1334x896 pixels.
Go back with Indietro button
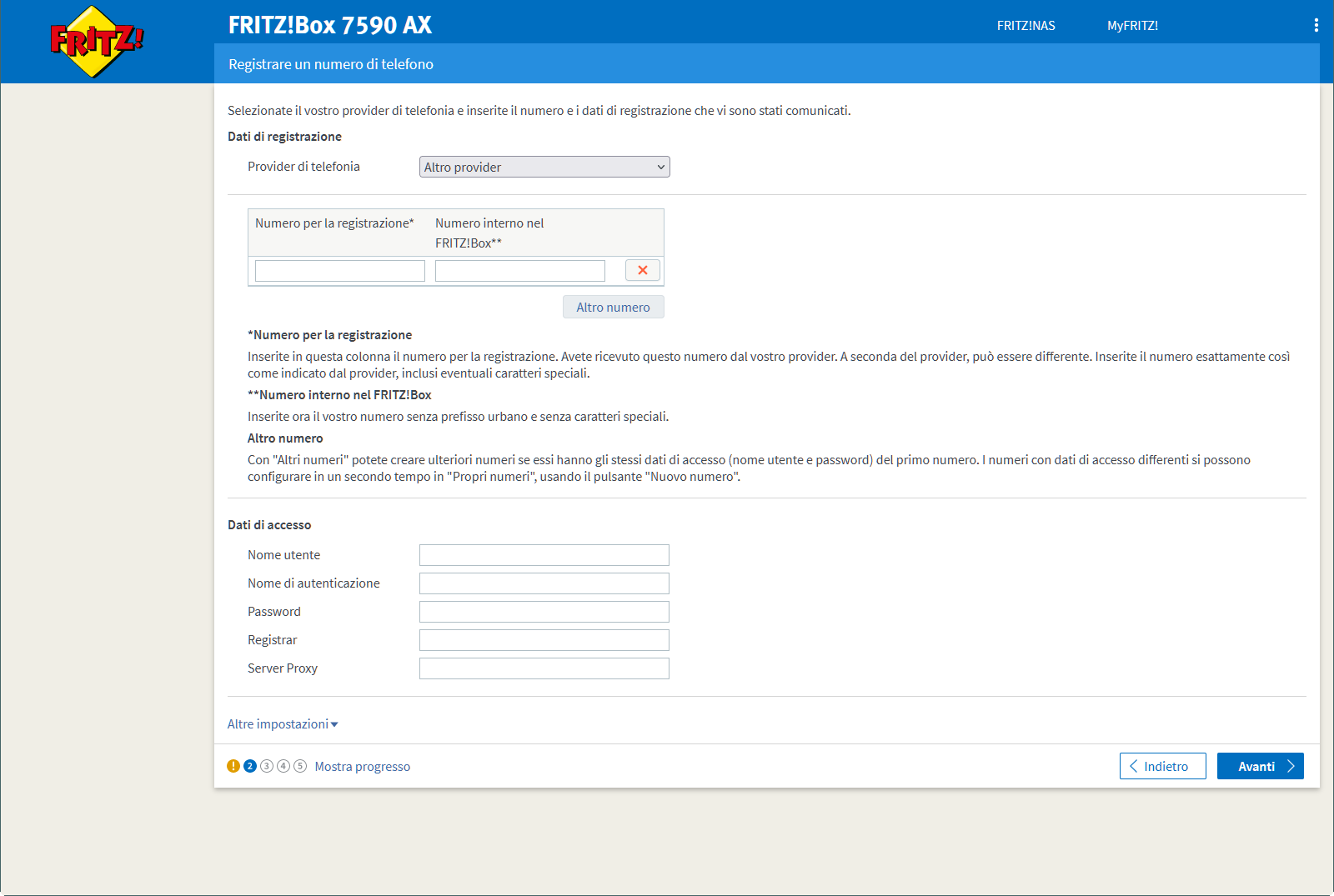click(x=1162, y=766)
